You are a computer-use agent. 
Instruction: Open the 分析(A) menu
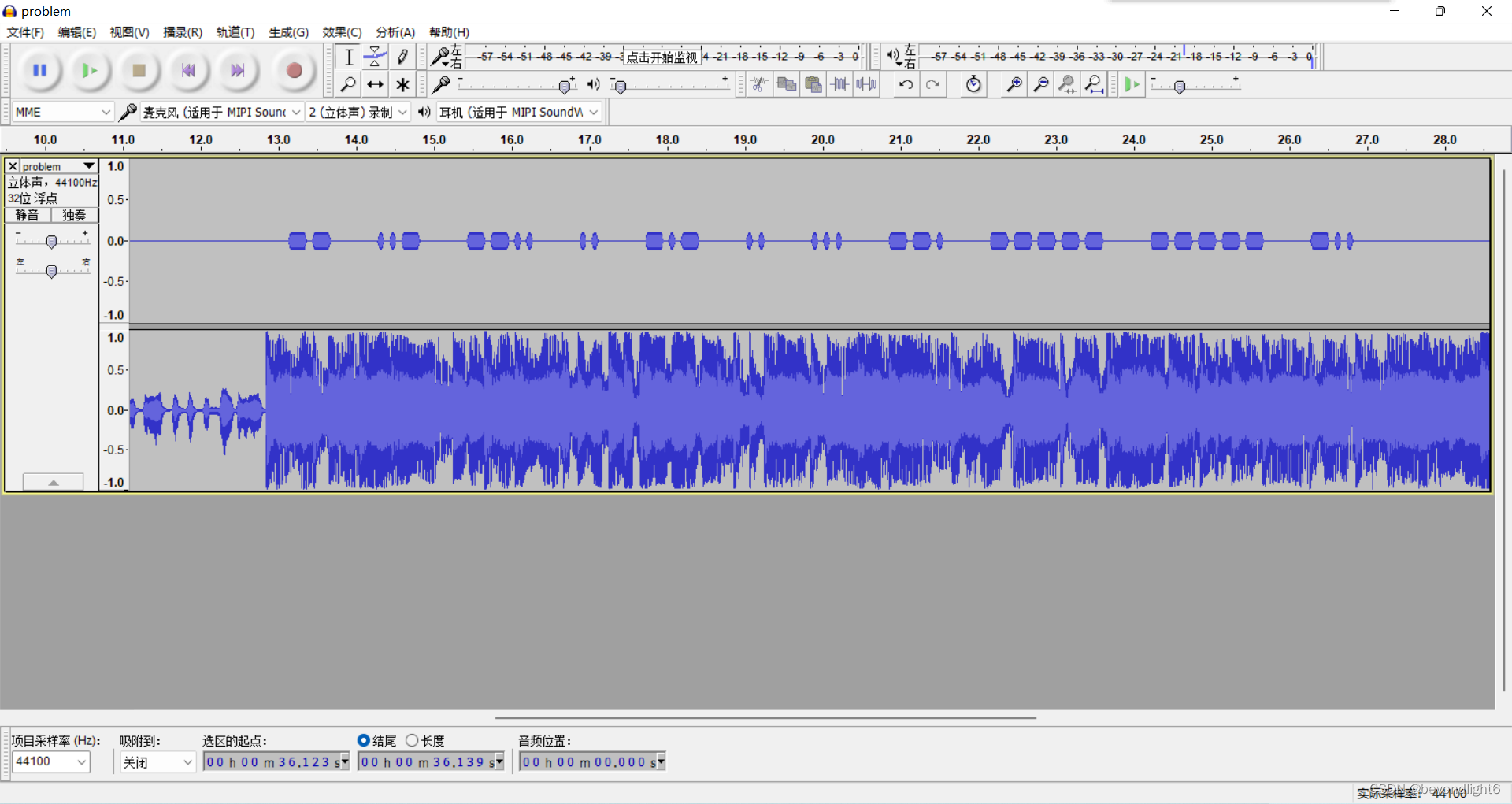pos(395,32)
